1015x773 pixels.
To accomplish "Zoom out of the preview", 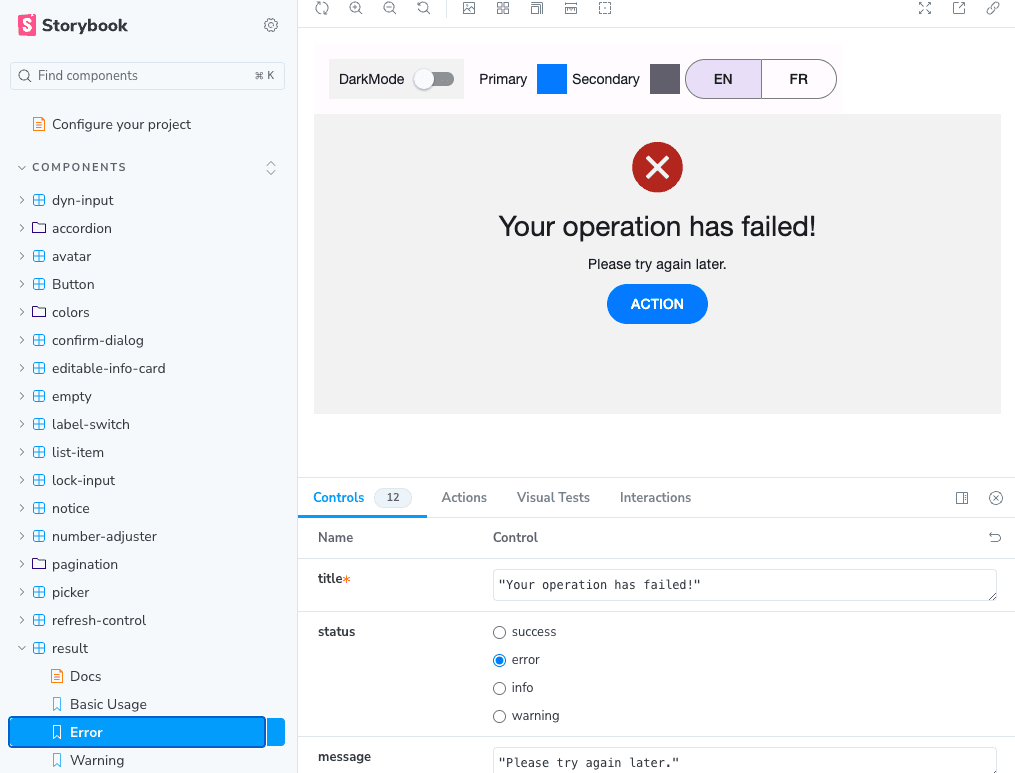I will [x=390, y=8].
